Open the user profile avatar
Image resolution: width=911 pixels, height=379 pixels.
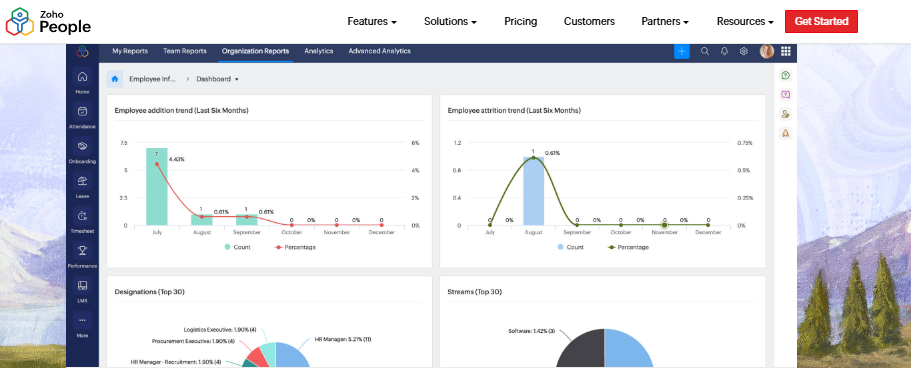pyautogui.click(x=767, y=51)
